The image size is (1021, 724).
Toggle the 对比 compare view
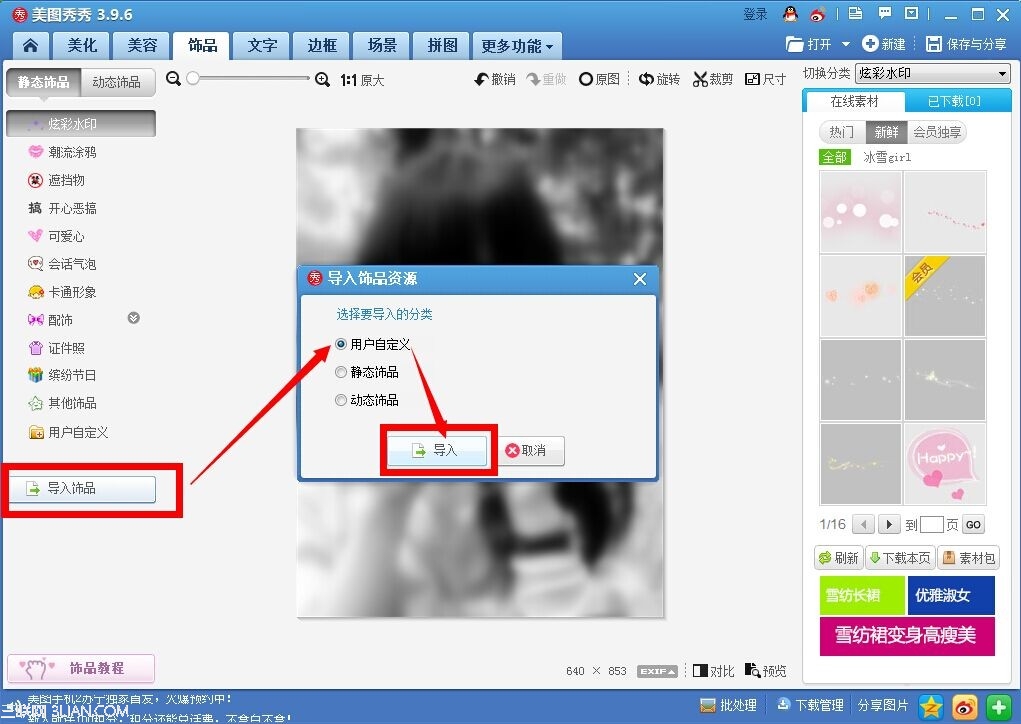713,671
